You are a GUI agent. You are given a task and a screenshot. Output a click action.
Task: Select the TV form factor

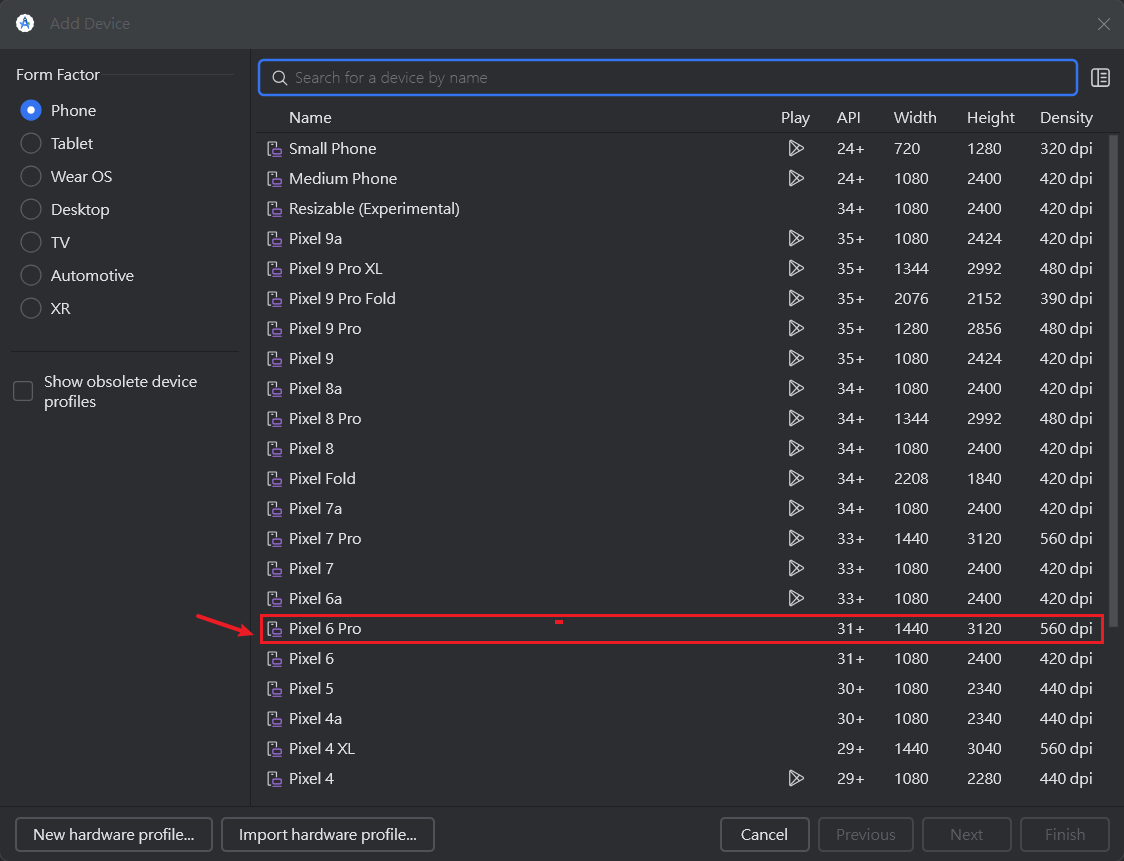31,242
